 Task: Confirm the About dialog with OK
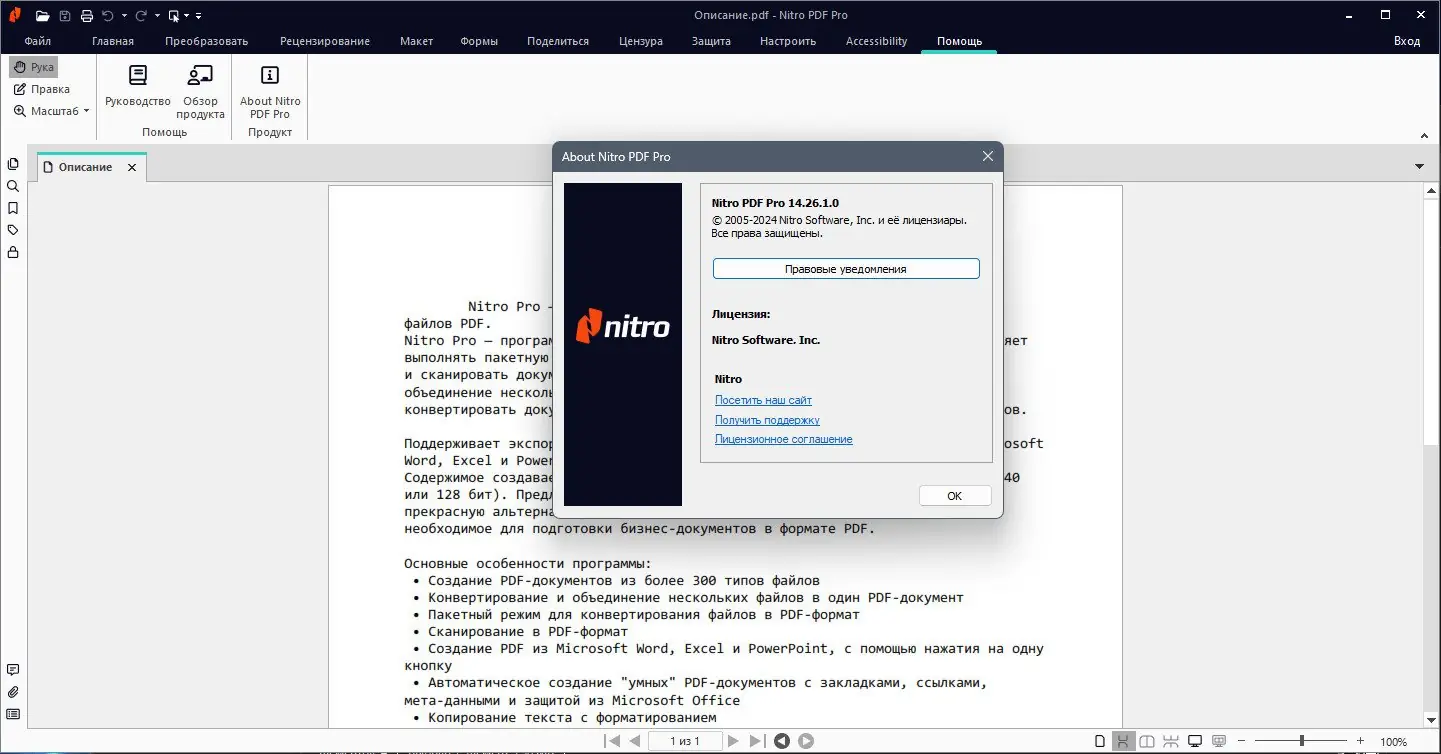click(955, 496)
